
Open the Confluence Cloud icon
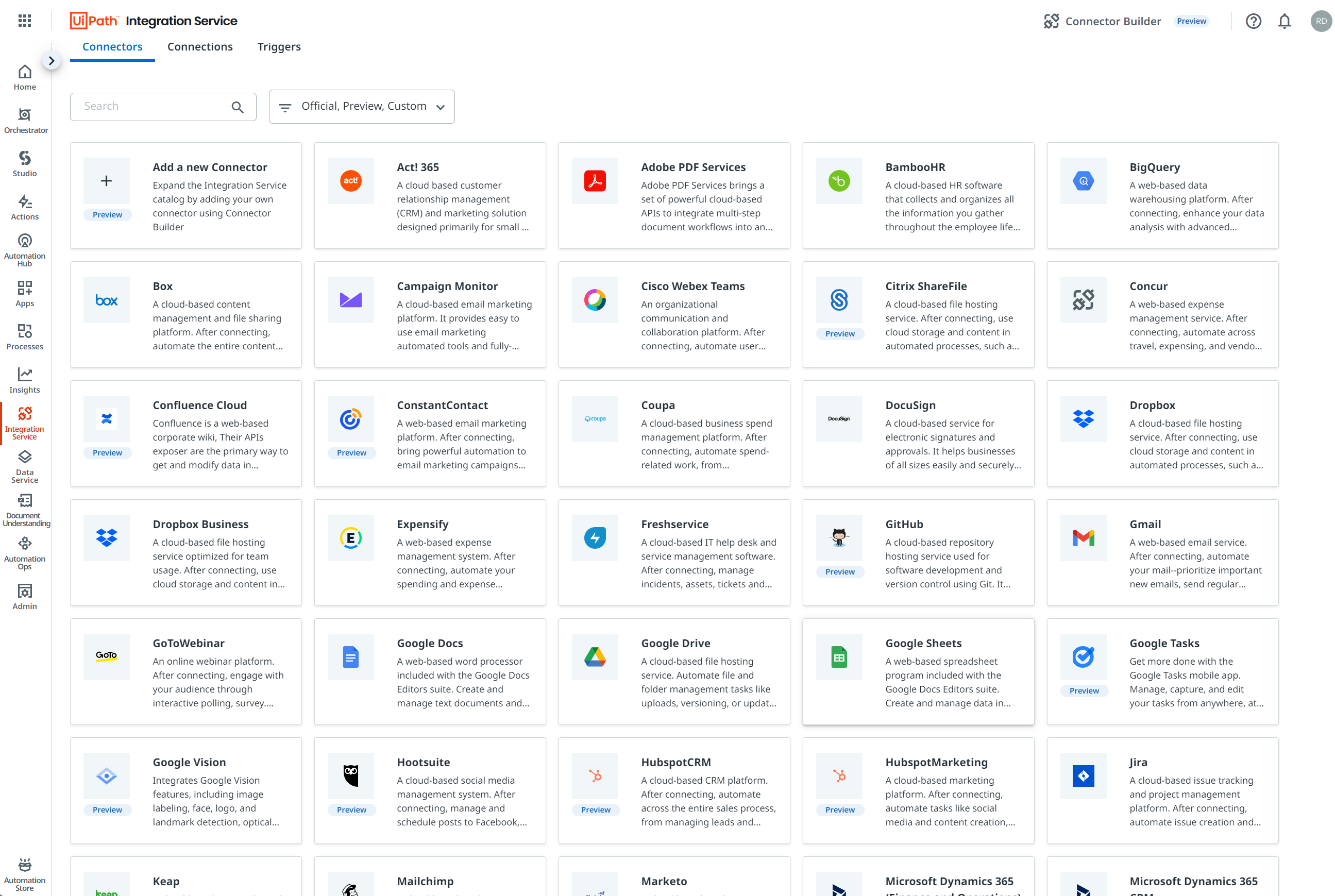tap(106, 419)
